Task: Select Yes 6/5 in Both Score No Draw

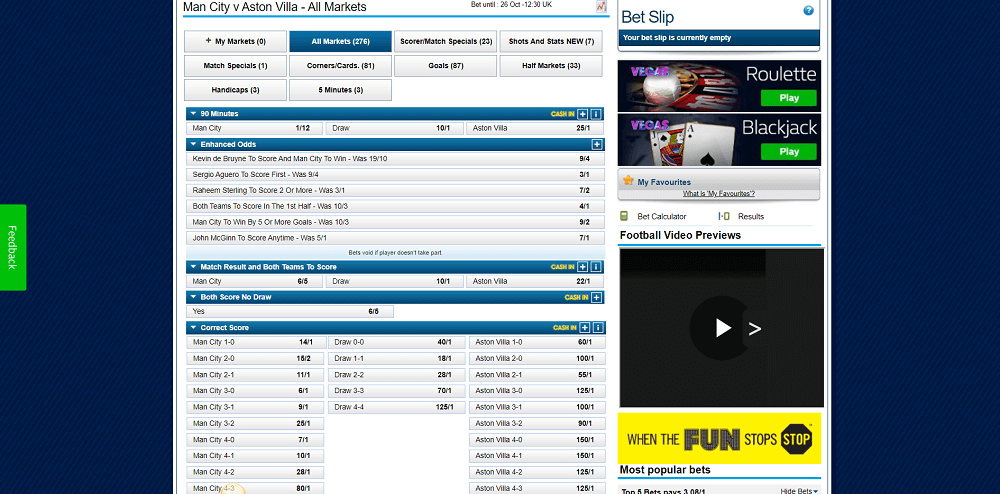Action: [290, 312]
